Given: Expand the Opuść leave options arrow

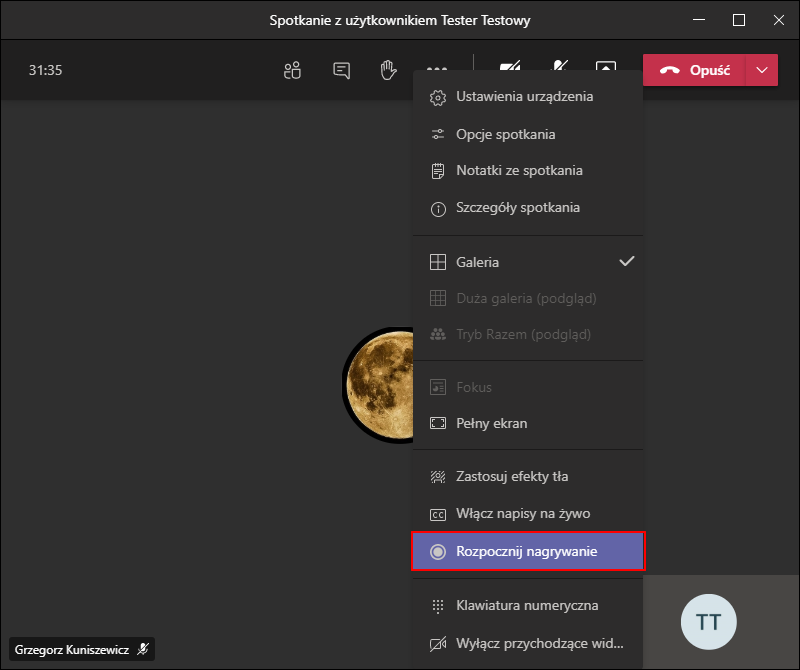Looking at the screenshot, I should [762, 70].
